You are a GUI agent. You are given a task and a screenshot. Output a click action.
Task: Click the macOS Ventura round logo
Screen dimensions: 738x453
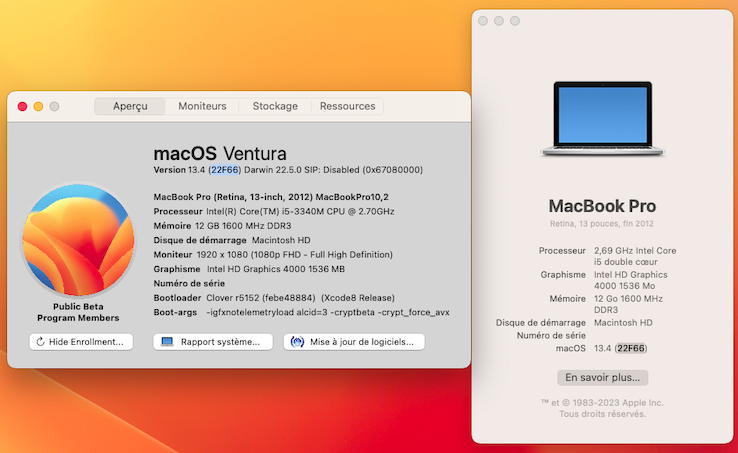coord(79,240)
